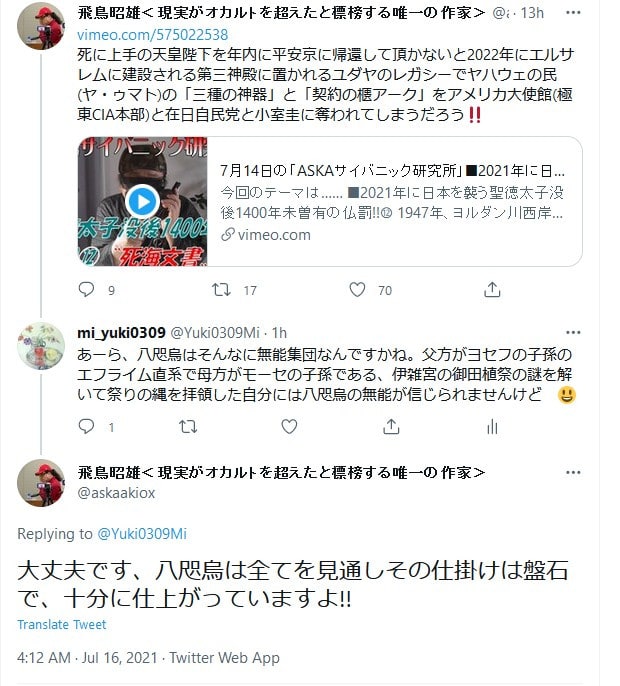The height and width of the screenshot is (686, 620).
Task: Open @Yuki0309Mi mention in Replying to
Action: (142, 534)
